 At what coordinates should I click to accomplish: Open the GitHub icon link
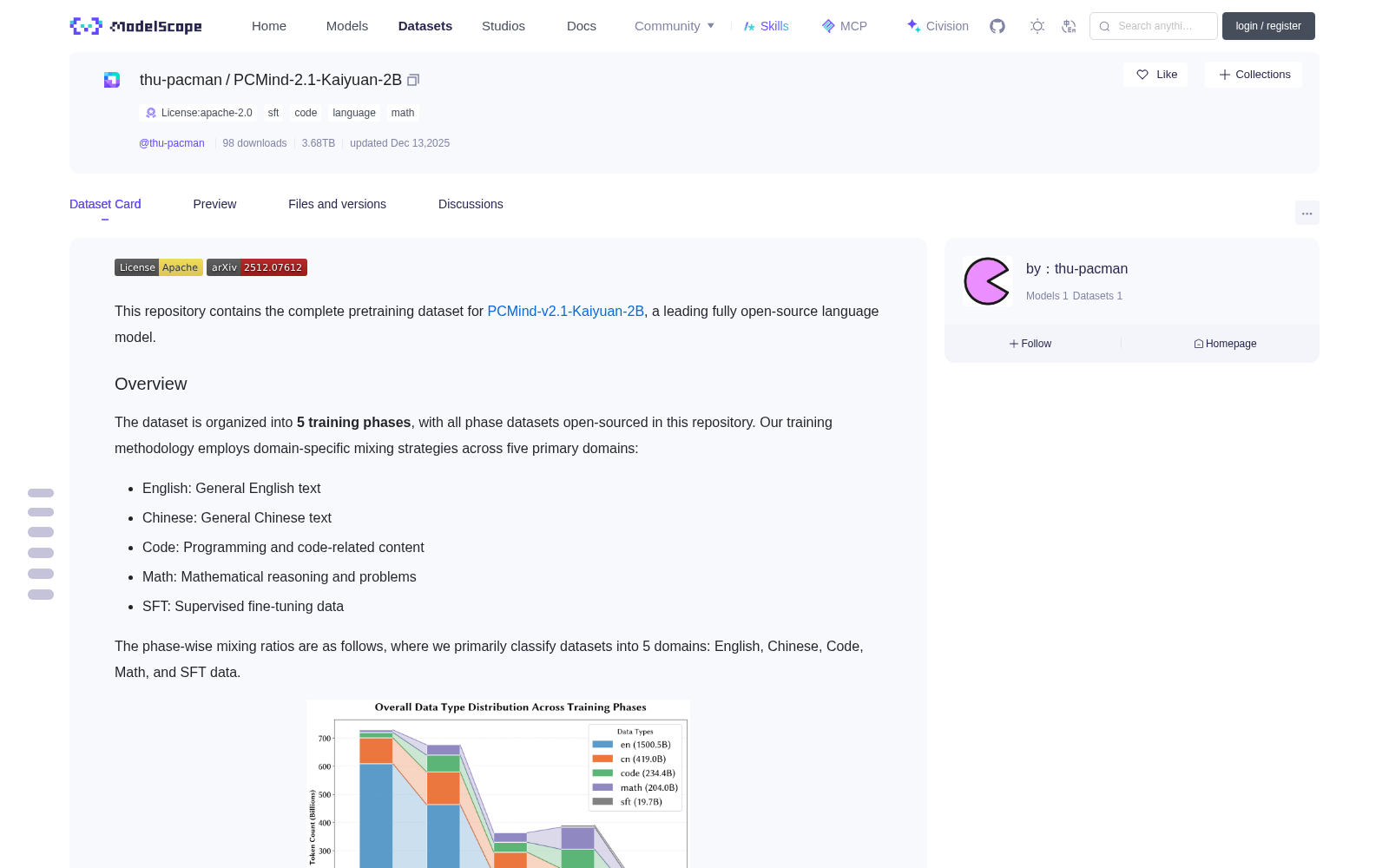tap(997, 26)
